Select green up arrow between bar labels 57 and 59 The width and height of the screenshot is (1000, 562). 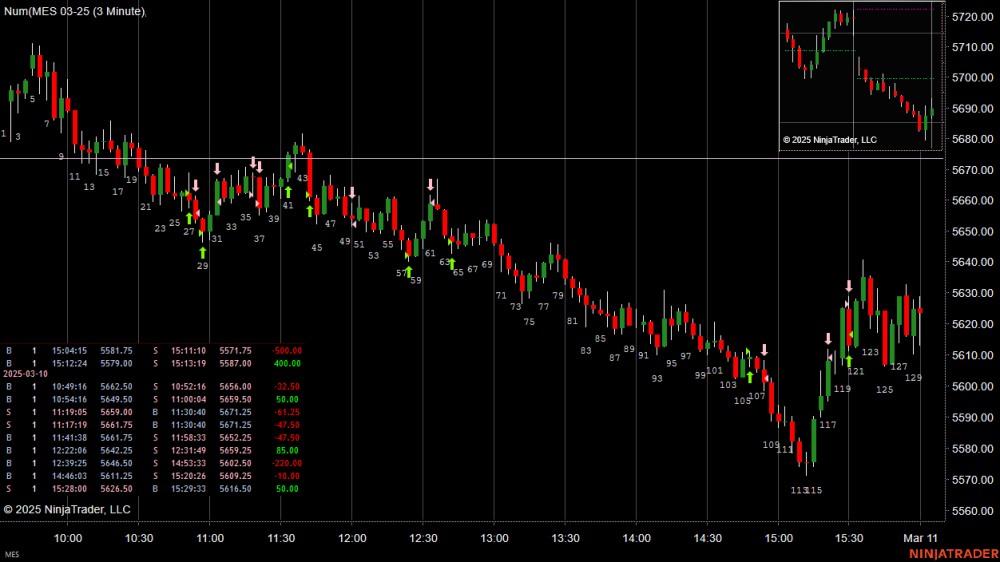409,271
